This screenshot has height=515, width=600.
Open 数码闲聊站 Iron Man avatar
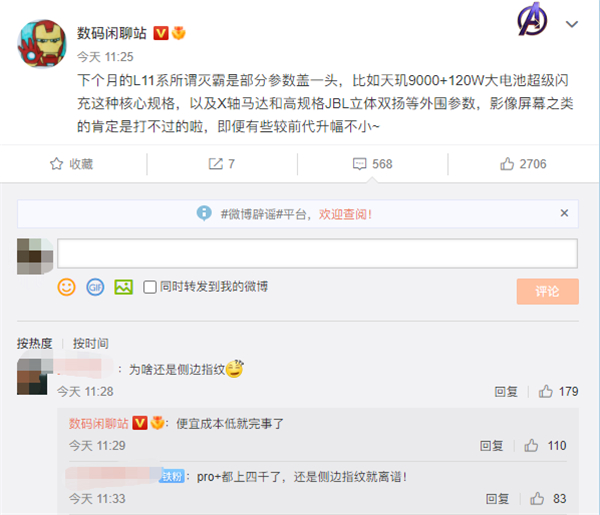(x=42, y=44)
